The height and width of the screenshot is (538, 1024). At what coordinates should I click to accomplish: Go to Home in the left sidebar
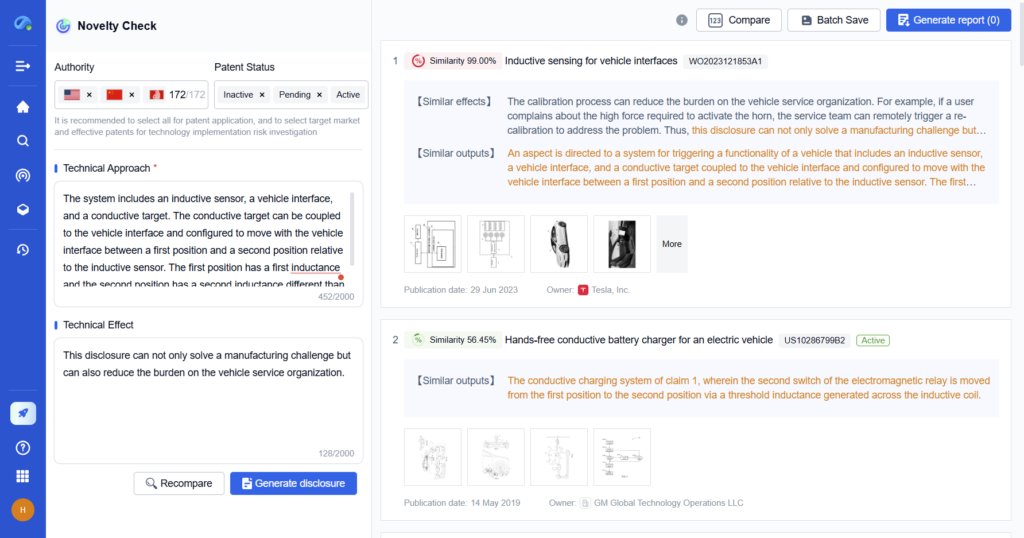point(22,107)
